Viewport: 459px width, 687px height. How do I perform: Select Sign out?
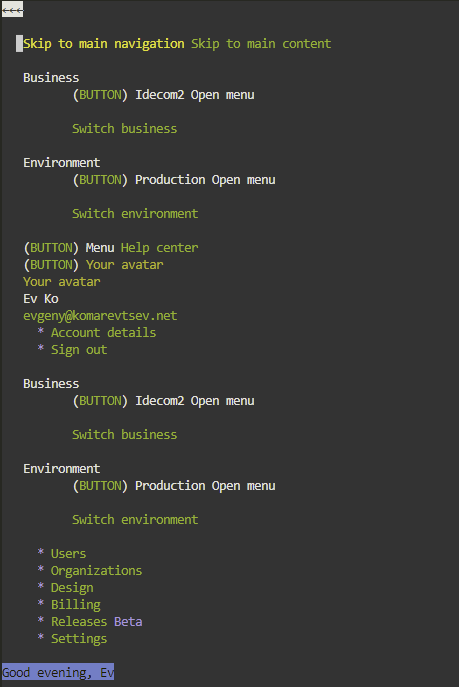[x=79, y=350]
